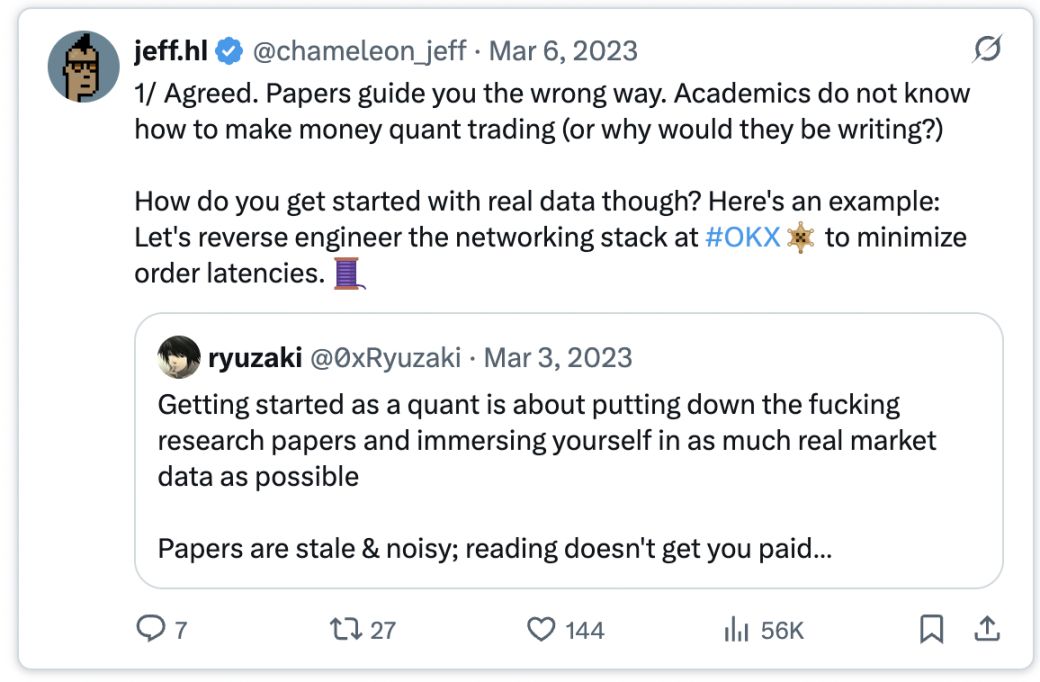Click the reply comment icon
This screenshot has height=682, width=1040.
pyautogui.click(x=150, y=629)
